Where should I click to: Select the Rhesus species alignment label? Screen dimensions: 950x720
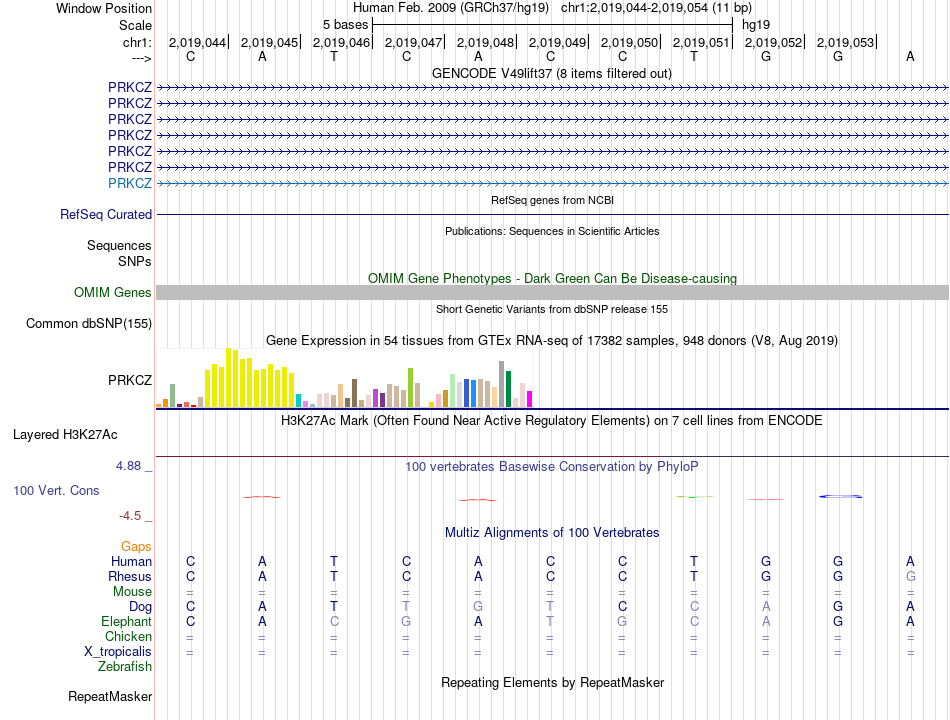[x=130, y=576]
